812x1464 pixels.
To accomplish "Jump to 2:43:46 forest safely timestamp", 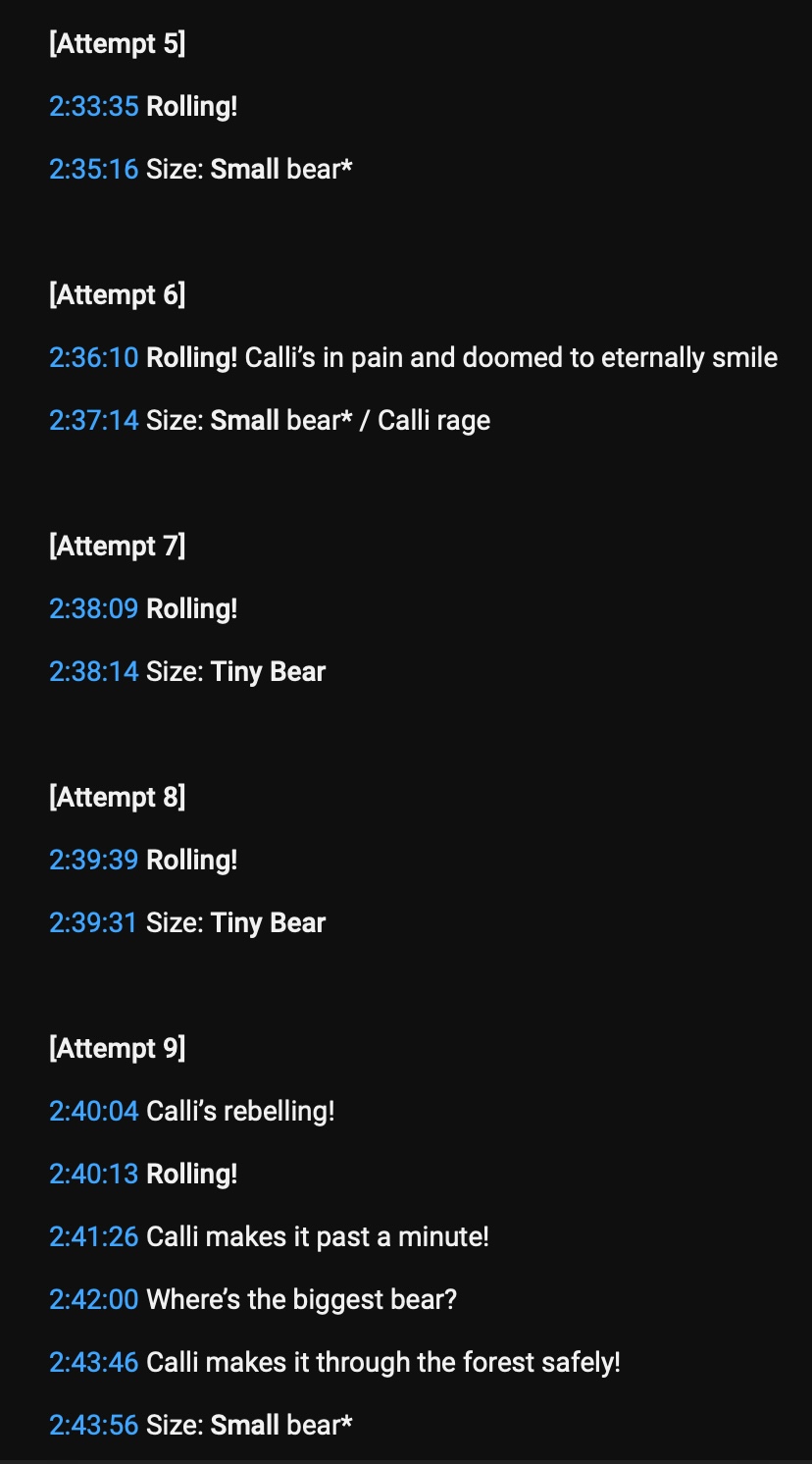I will (94, 1362).
